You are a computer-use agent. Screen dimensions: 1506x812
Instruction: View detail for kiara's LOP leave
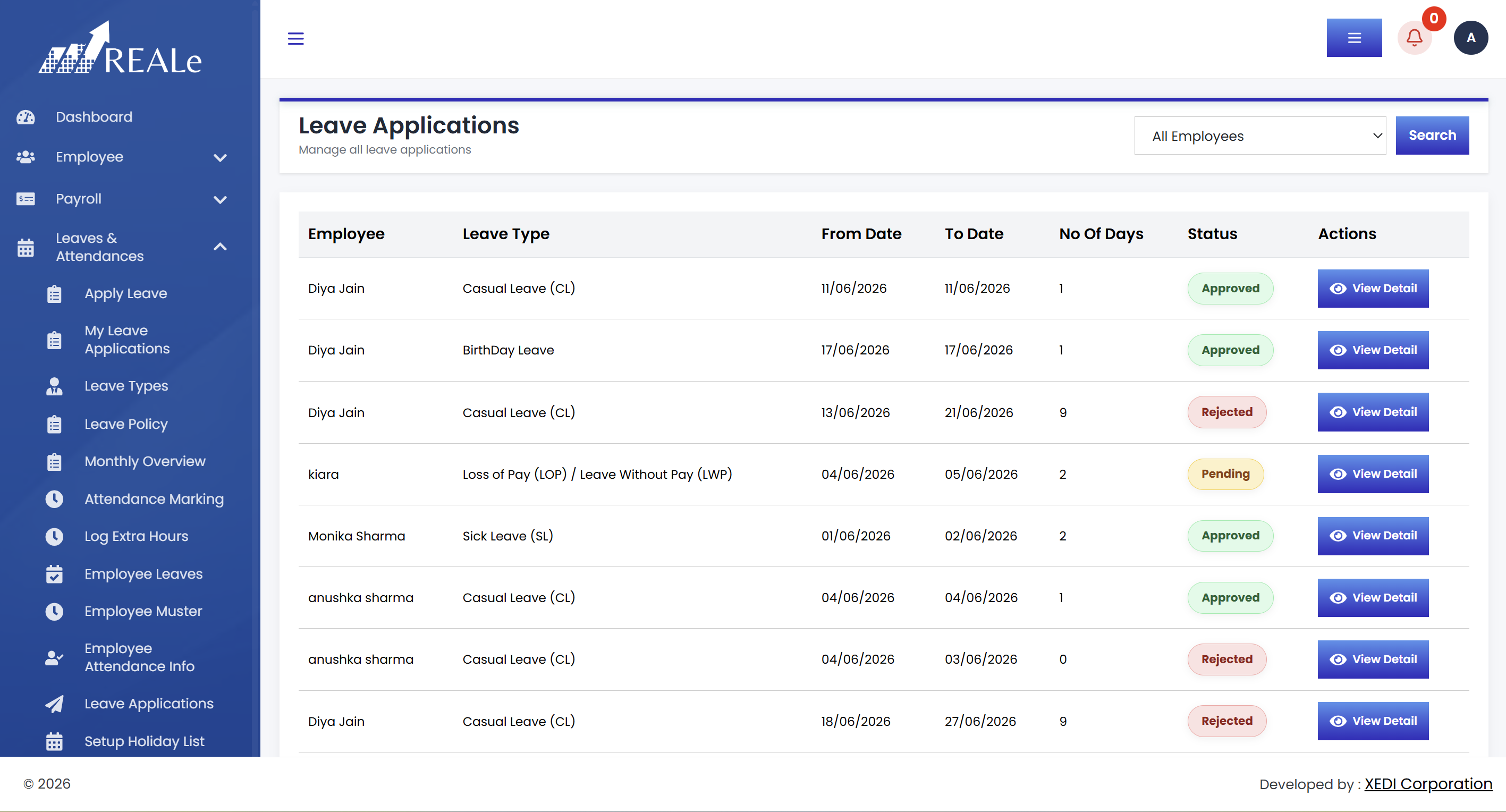1373,474
